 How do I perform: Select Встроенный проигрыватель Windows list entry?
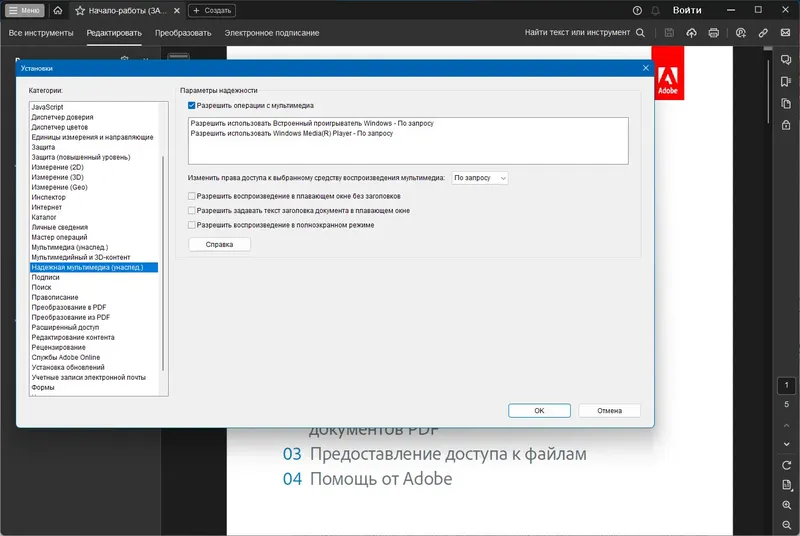(312, 123)
